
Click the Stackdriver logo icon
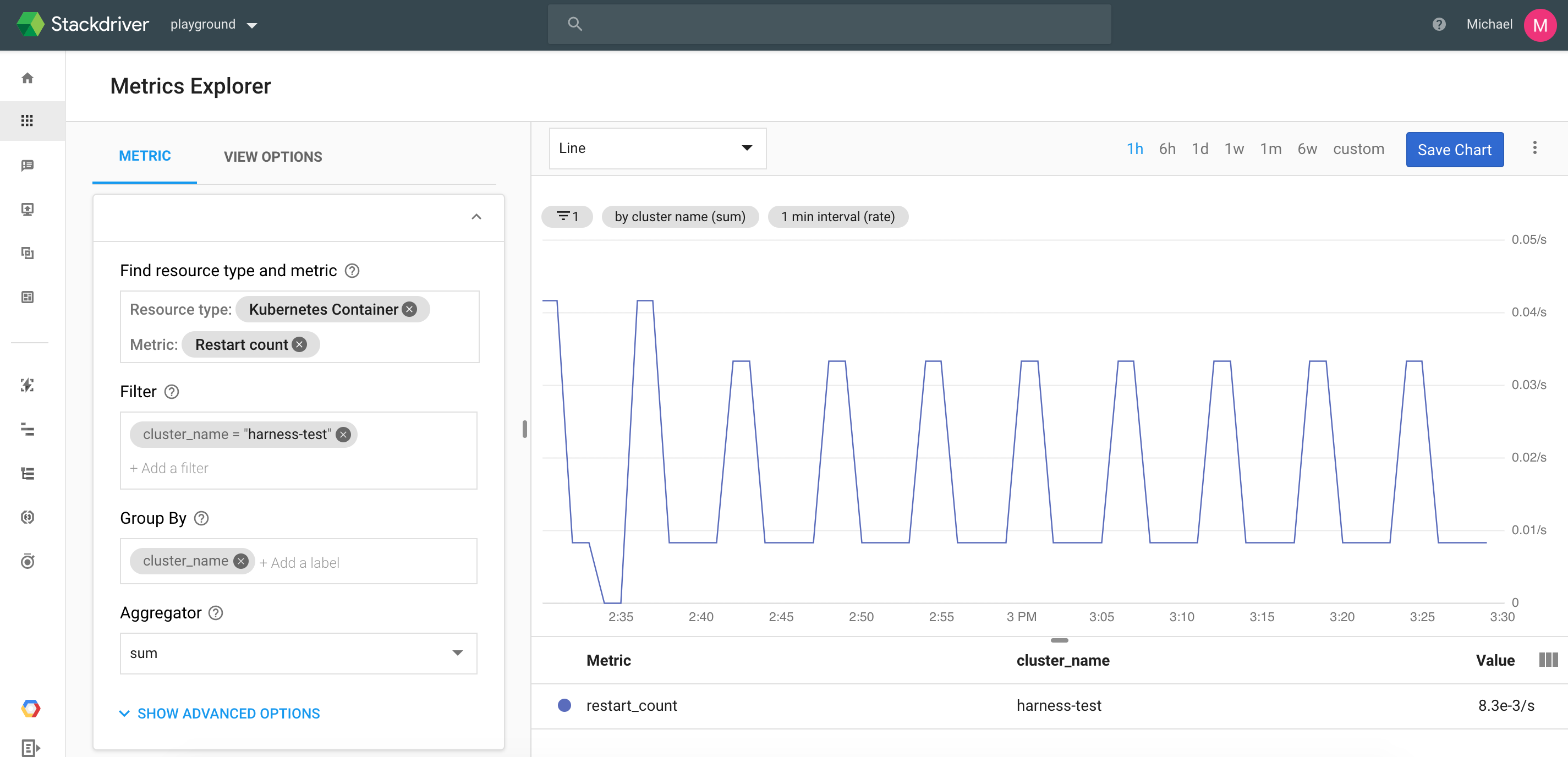click(x=30, y=24)
